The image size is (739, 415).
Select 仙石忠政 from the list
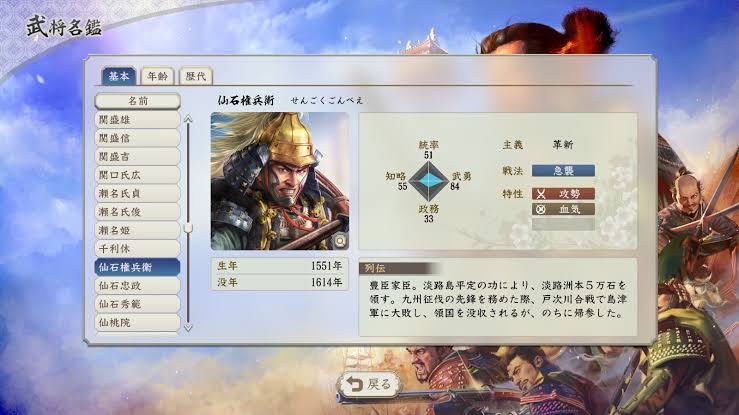[138, 285]
